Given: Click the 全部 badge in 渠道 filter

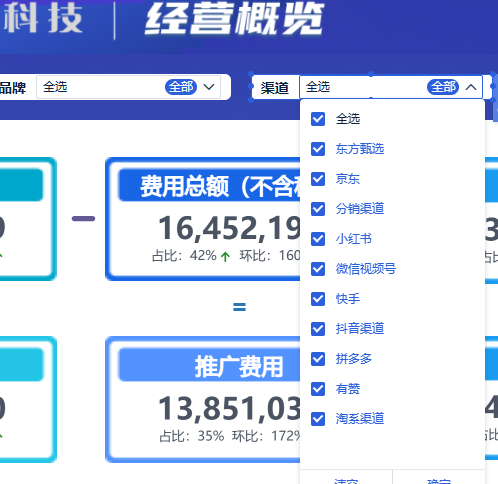Looking at the screenshot, I should [x=443, y=87].
